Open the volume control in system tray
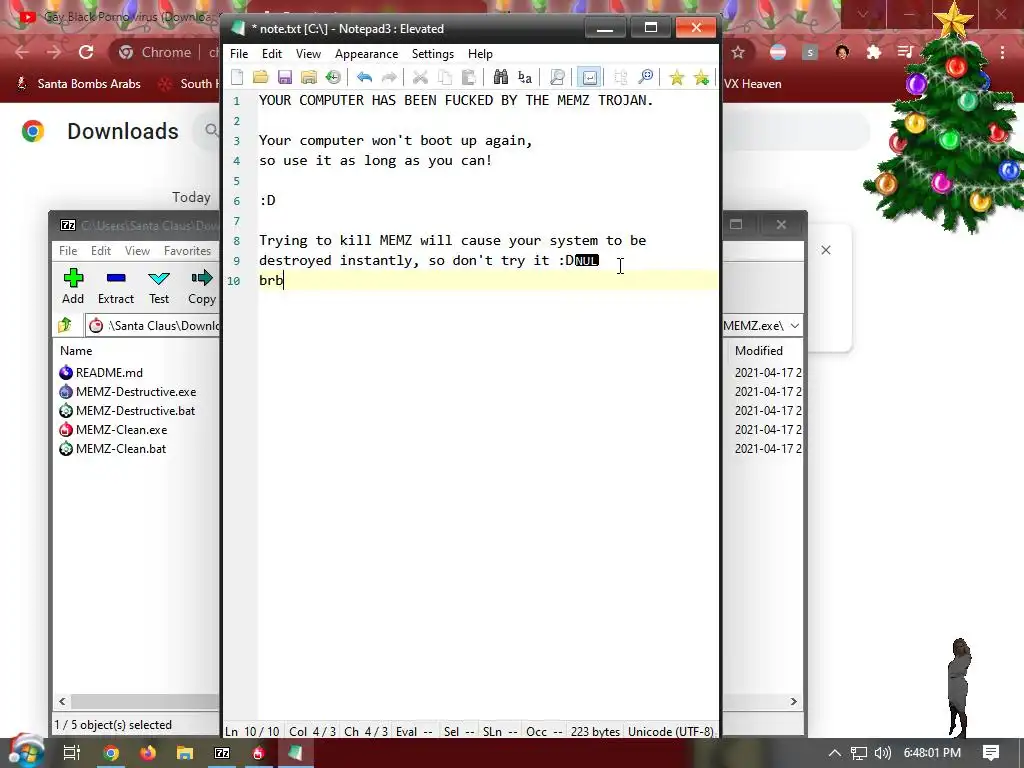This screenshot has width=1024, height=768. (x=883, y=753)
